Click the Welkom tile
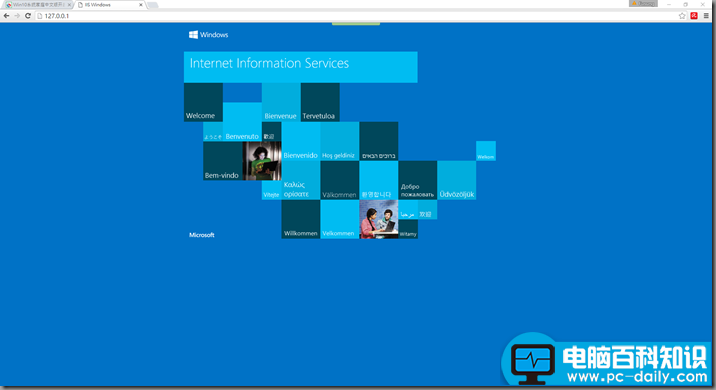716x390 pixels. [486, 151]
